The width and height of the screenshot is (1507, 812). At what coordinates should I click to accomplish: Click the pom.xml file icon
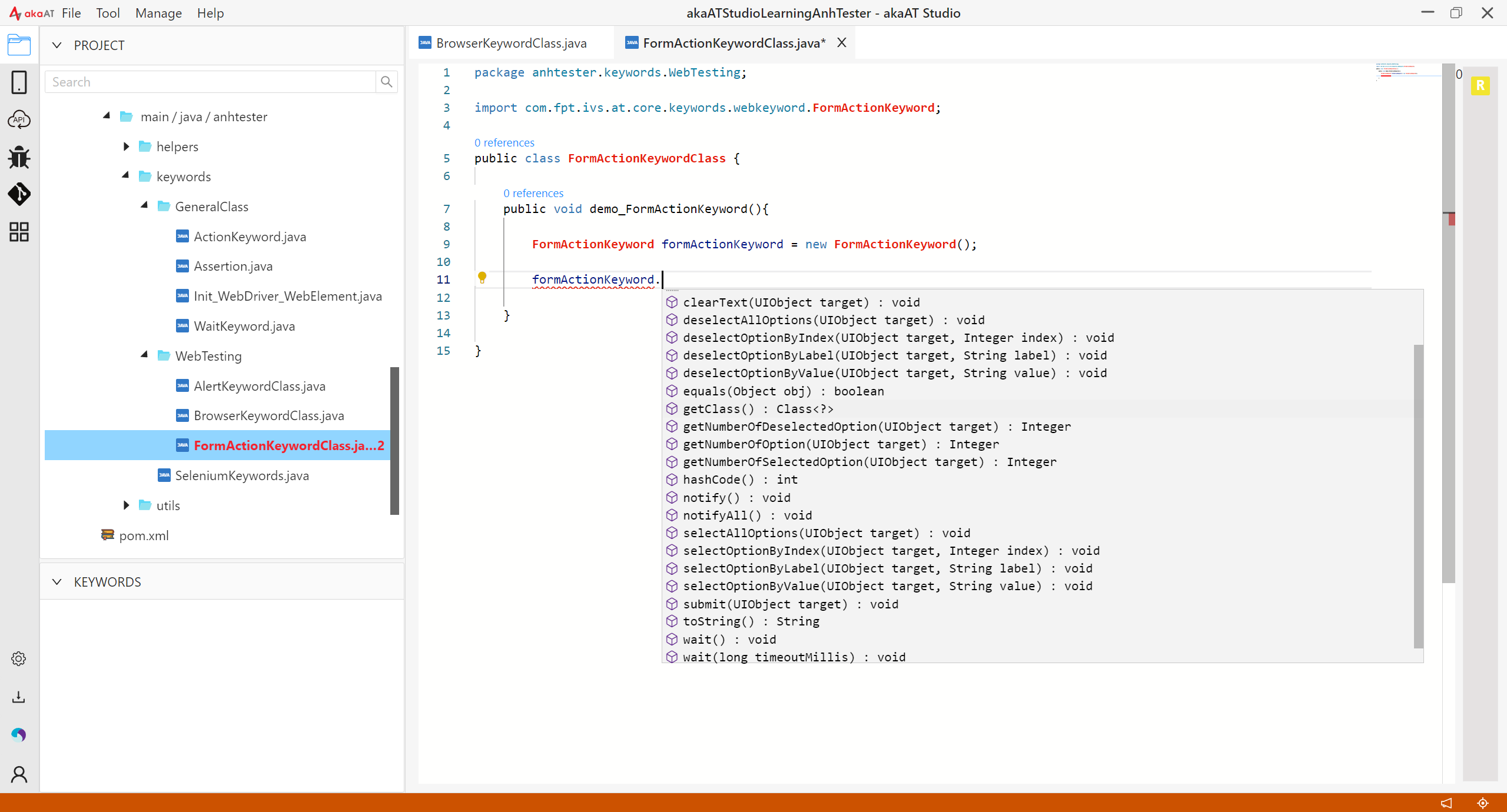107,535
